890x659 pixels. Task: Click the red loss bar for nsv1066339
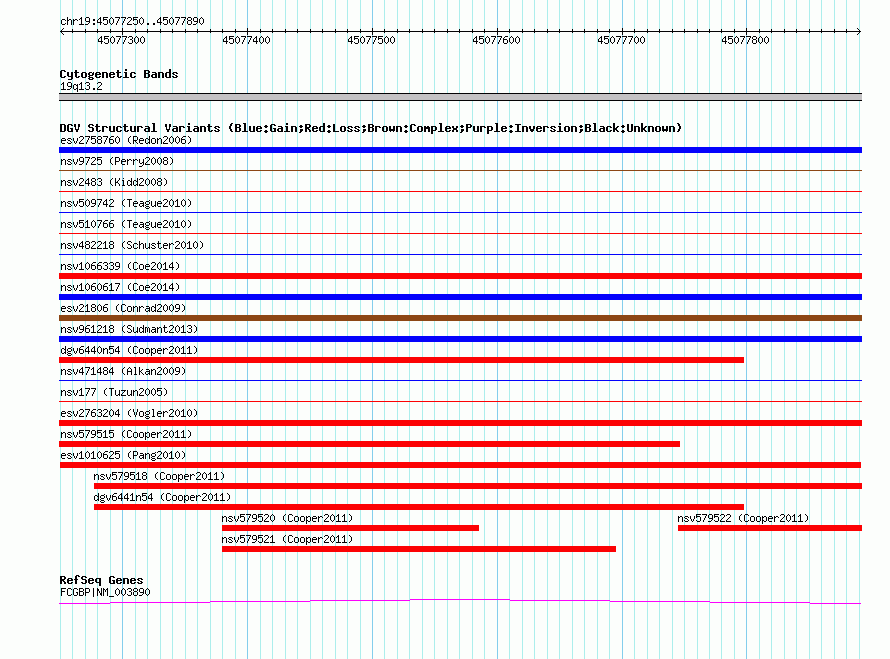coord(460,276)
